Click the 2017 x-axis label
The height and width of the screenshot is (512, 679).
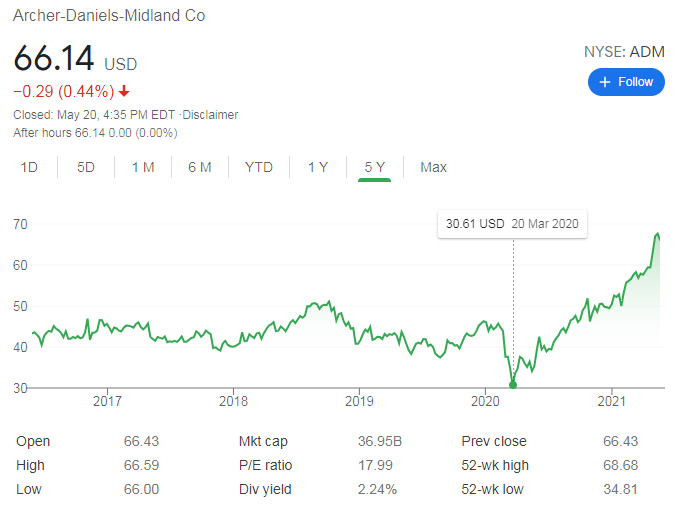click(x=107, y=401)
